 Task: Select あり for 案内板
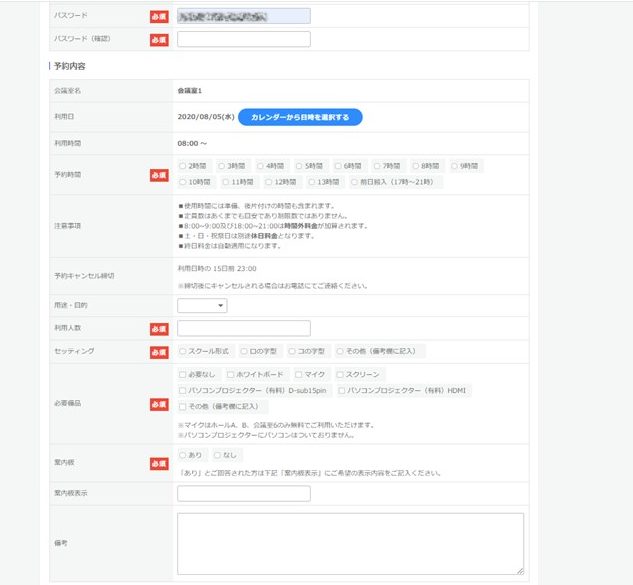point(182,455)
